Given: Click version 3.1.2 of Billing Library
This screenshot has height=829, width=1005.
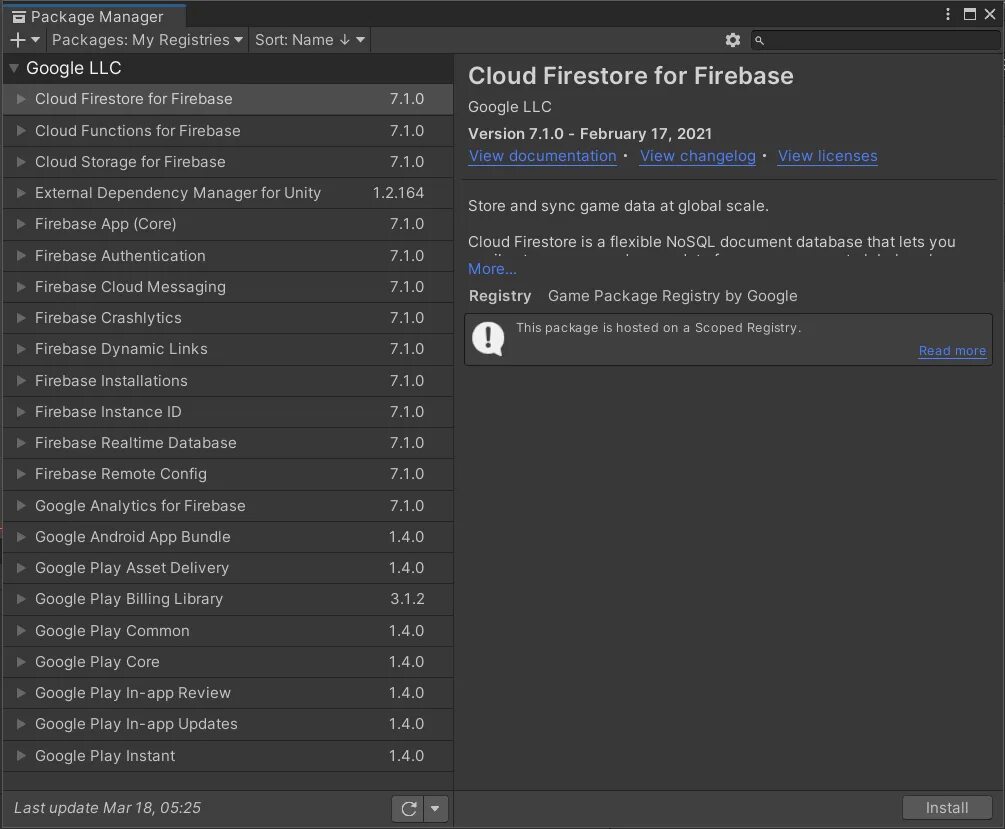Looking at the screenshot, I should [407, 599].
